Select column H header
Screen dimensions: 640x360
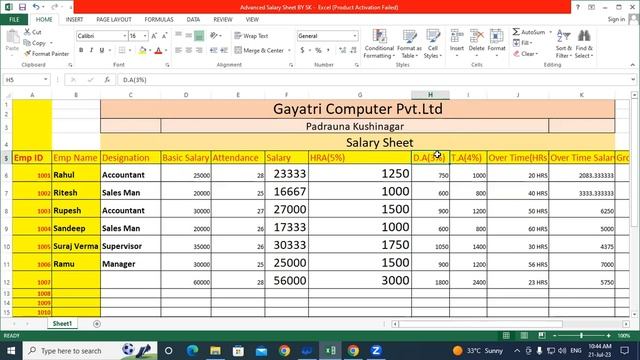coord(430,95)
